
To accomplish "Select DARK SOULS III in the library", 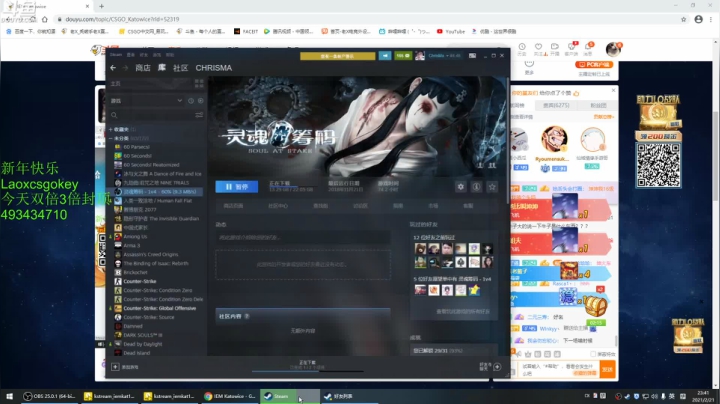I will point(142,335).
